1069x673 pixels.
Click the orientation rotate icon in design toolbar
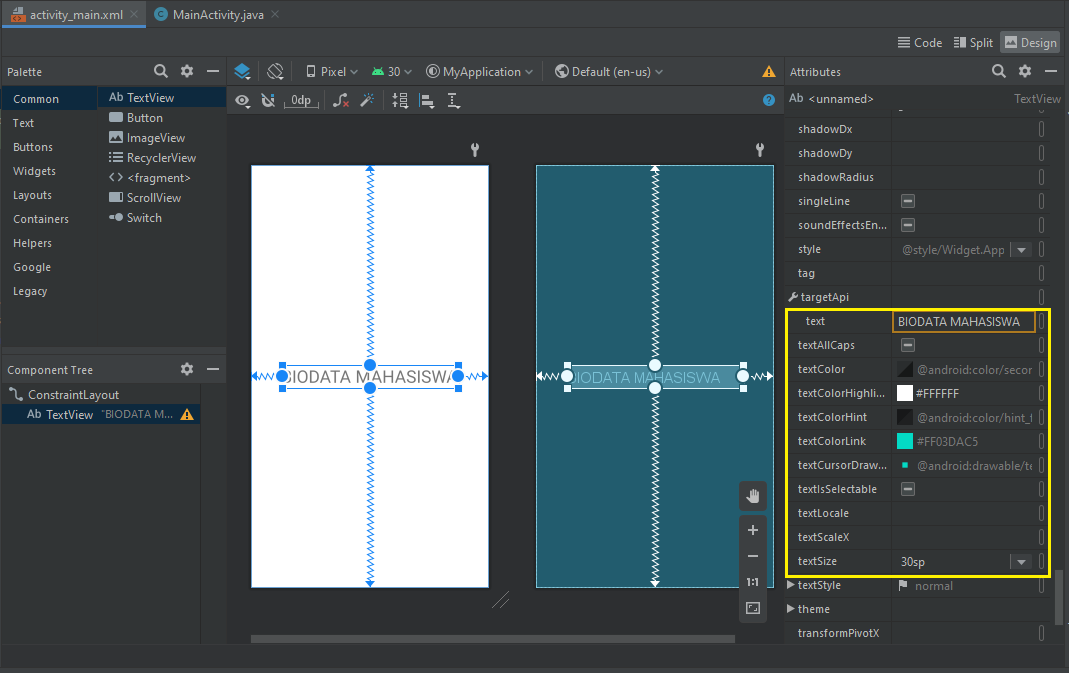click(276, 71)
